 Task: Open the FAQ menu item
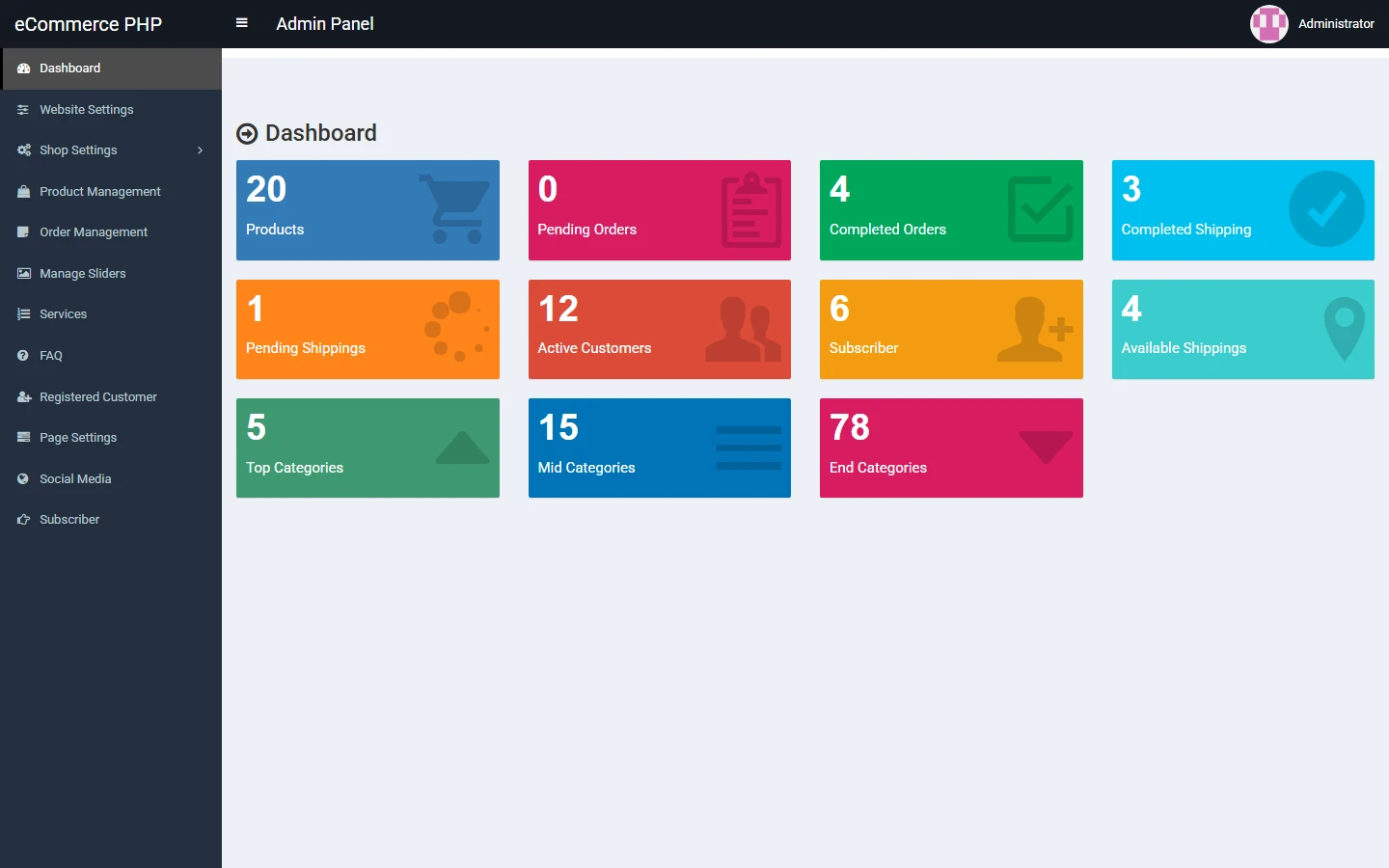[x=111, y=356]
